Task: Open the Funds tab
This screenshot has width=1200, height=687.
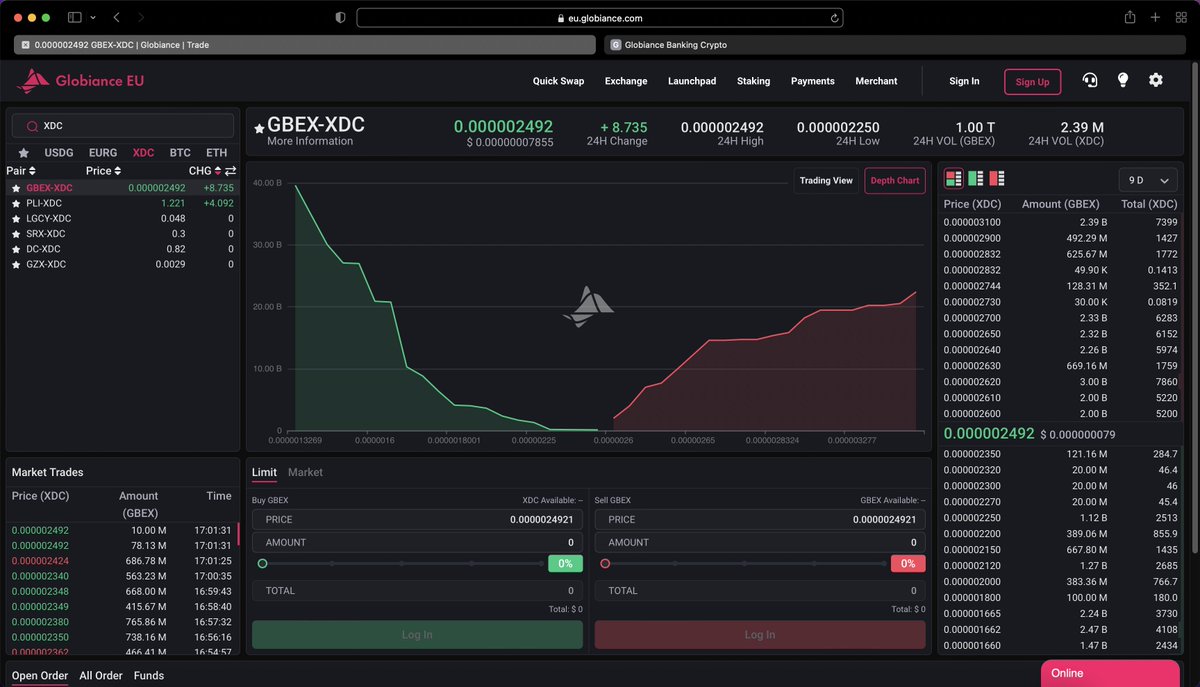Action: (x=149, y=676)
